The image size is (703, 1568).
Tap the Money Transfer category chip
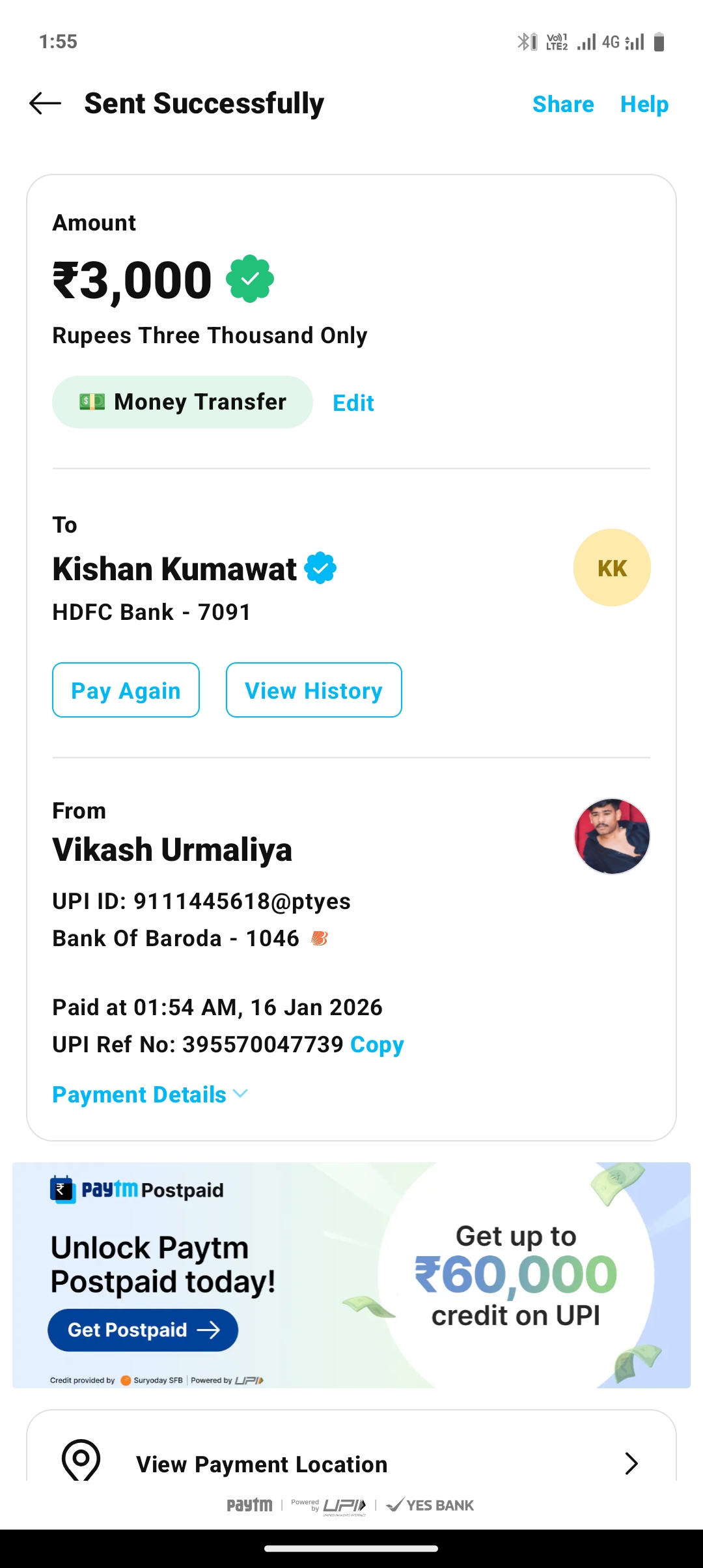[182, 402]
